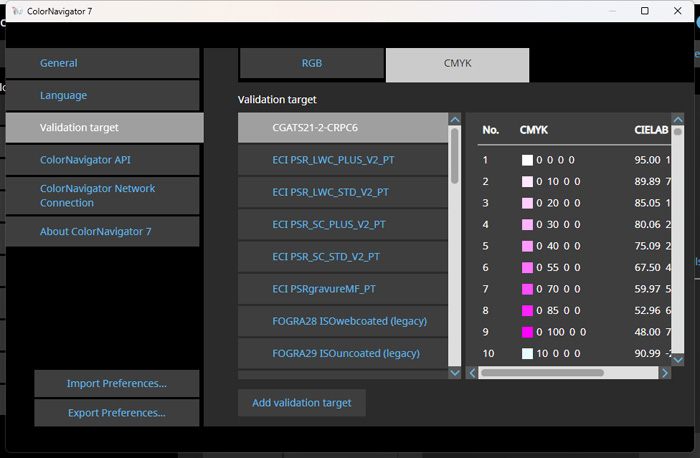Click the horizontal scrollbar thumb under color table

[x=542, y=373]
